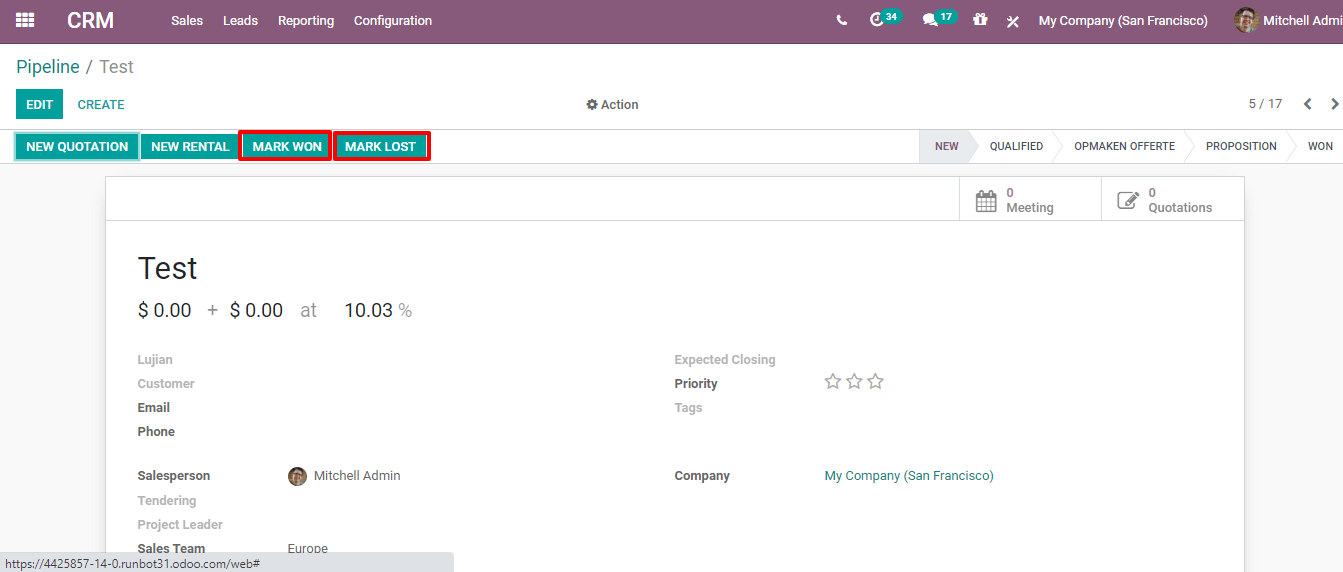Click the Phone field label
Screen dimensions: 1343x572
156,432
